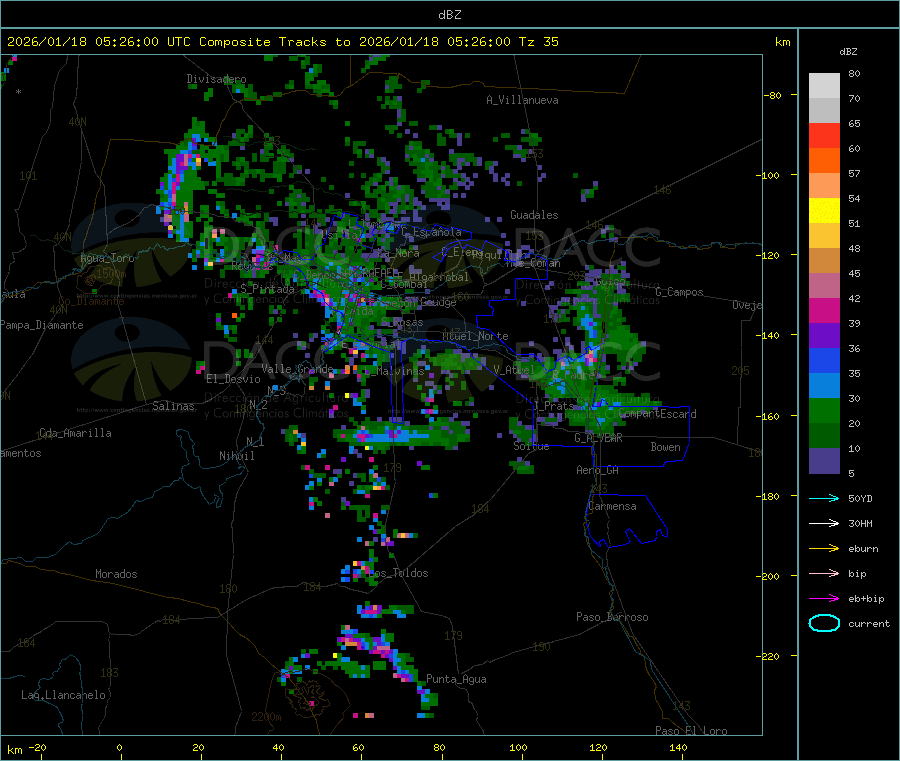
Task: Click the 'Atuel_Norte' map label
Action: pos(475,336)
